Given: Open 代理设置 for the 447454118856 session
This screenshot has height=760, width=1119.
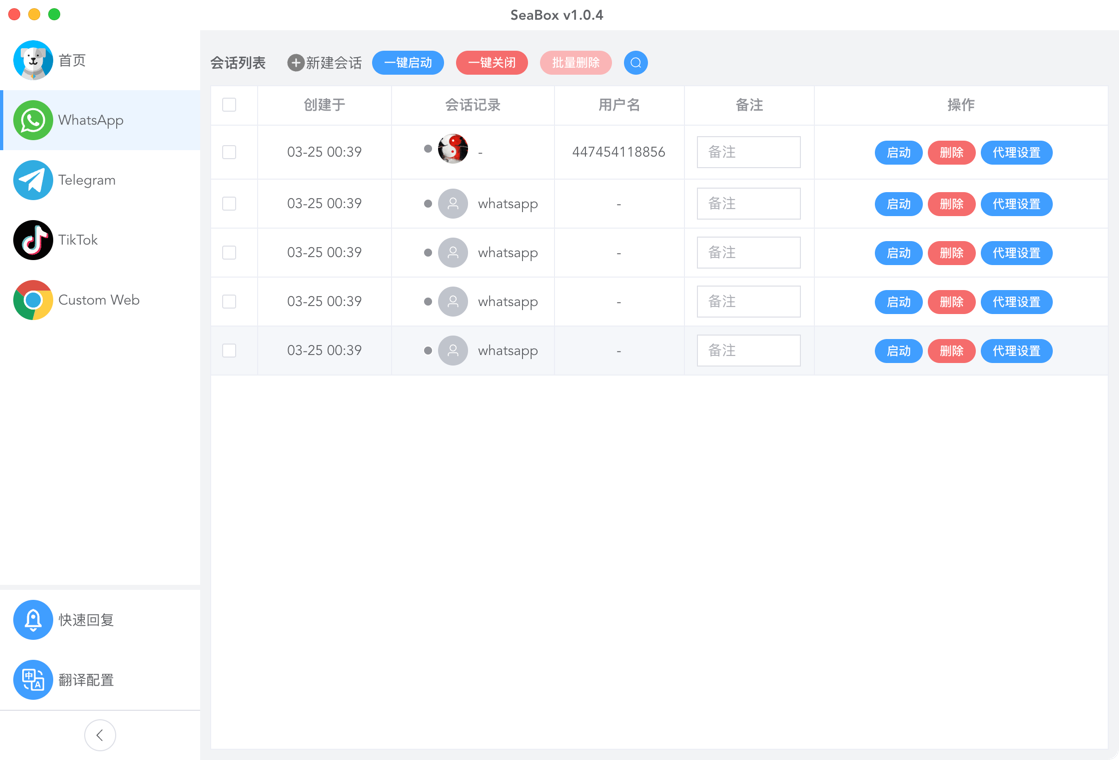Looking at the screenshot, I should click(1016, 153).
